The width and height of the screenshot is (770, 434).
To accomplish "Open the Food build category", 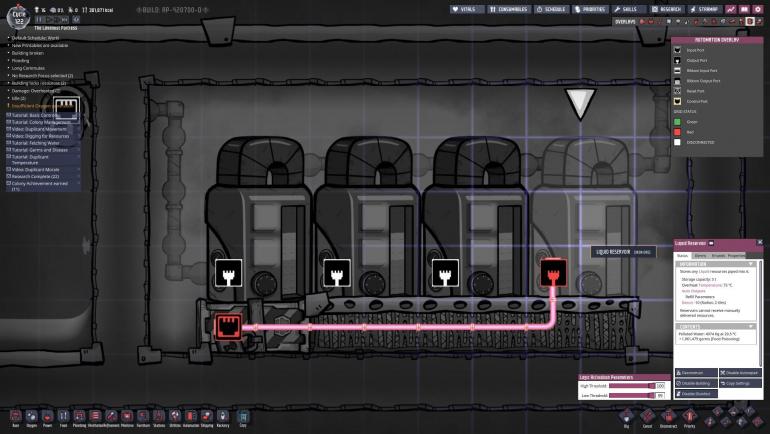I will (x=63, y=417).
